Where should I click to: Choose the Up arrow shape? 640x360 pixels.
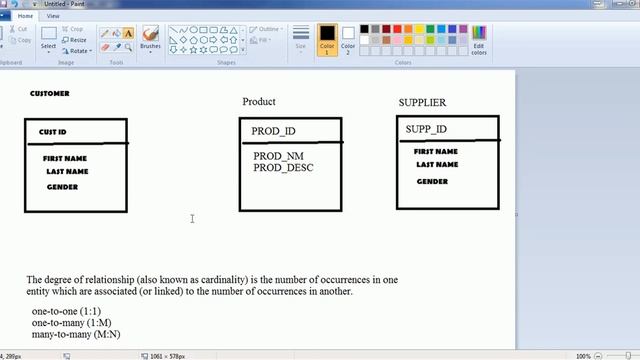[233, 40]
